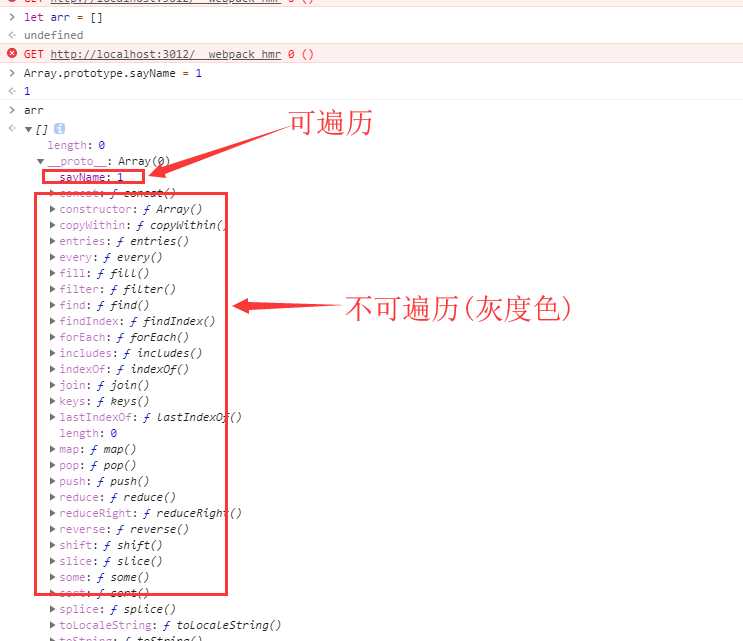This screenshot has height=641, width=743.
Task: Expand the push function entry
Action: click(53, 481)
